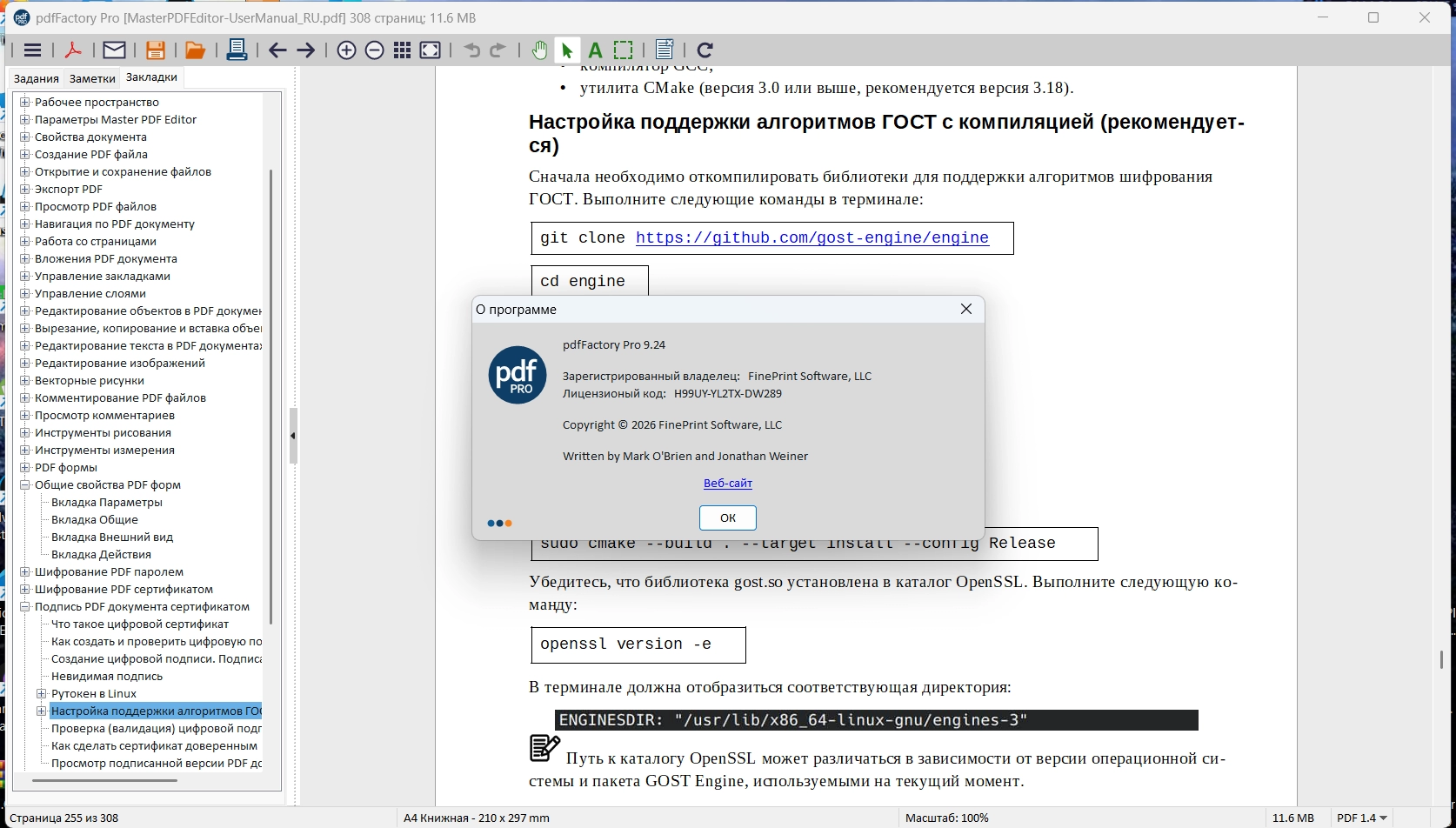Select the Вкладка Внешний вид bookmark
Image resolution: width=1456 pixels, height=828 pixels.
click(112, 538)
